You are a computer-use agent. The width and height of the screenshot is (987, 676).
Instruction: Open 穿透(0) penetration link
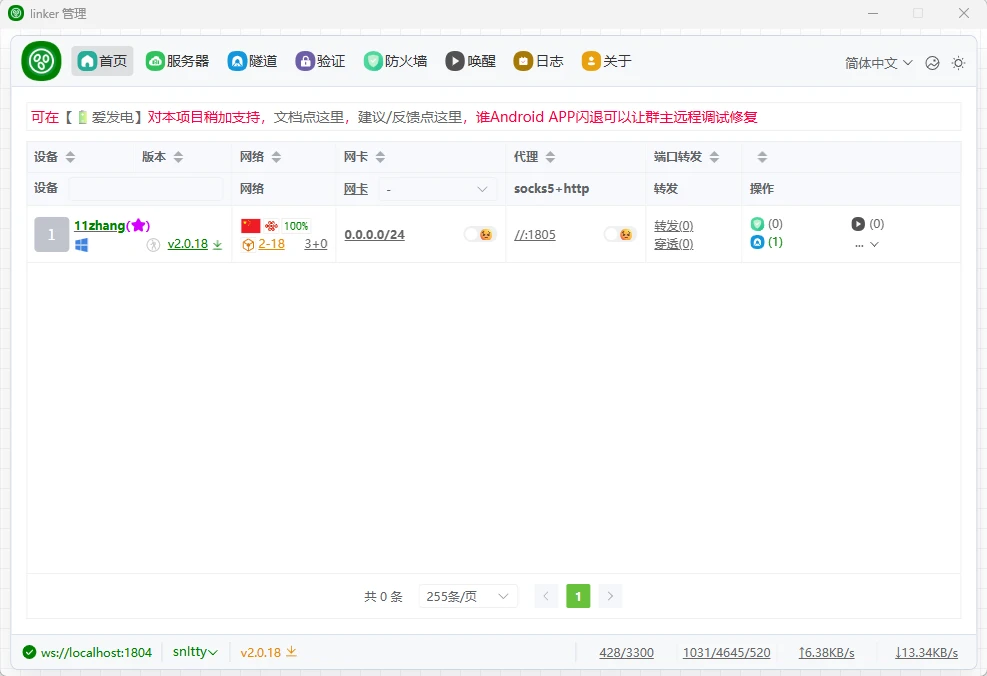674,244
